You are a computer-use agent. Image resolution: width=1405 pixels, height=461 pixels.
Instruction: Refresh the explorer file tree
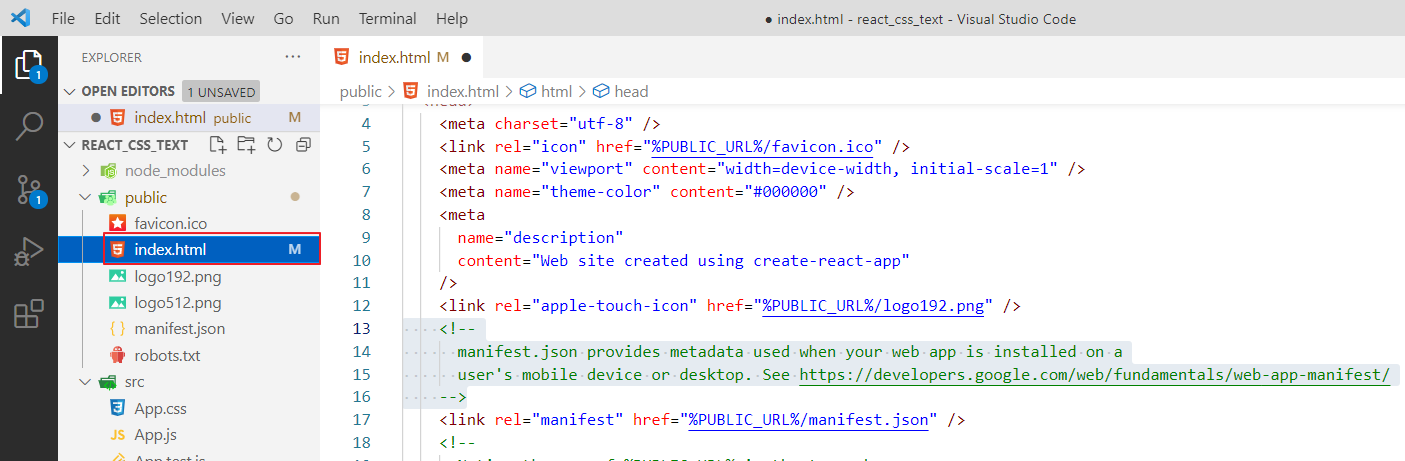[x=275, y=145]
